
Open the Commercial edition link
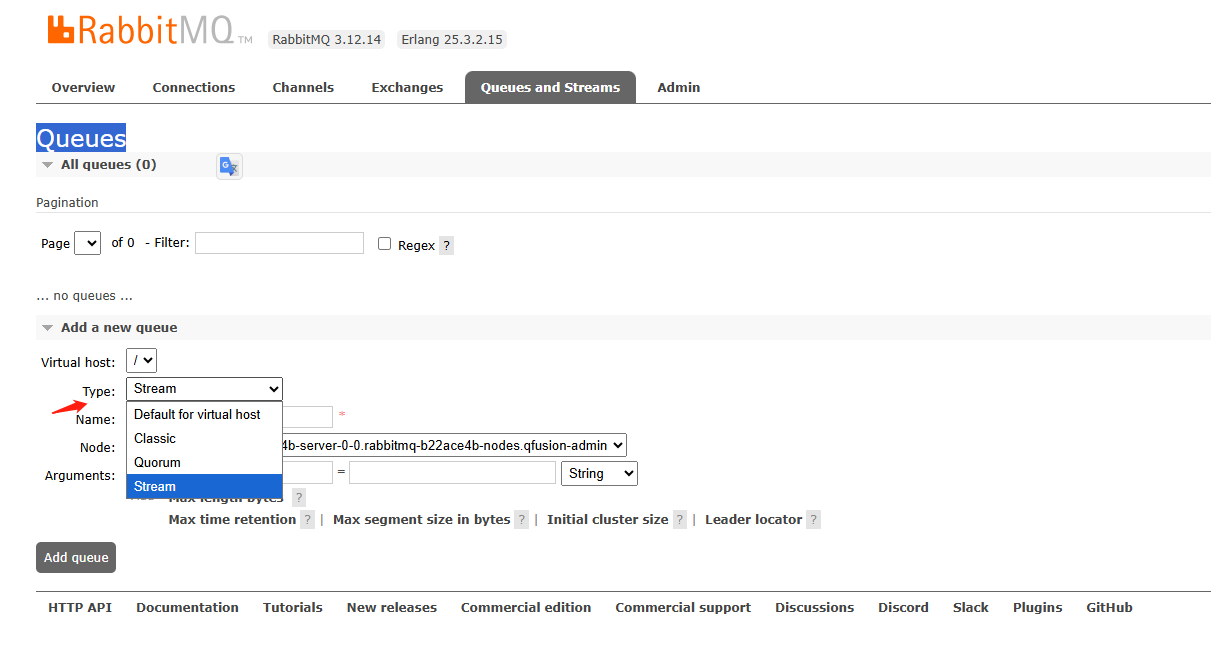point(526,607)
